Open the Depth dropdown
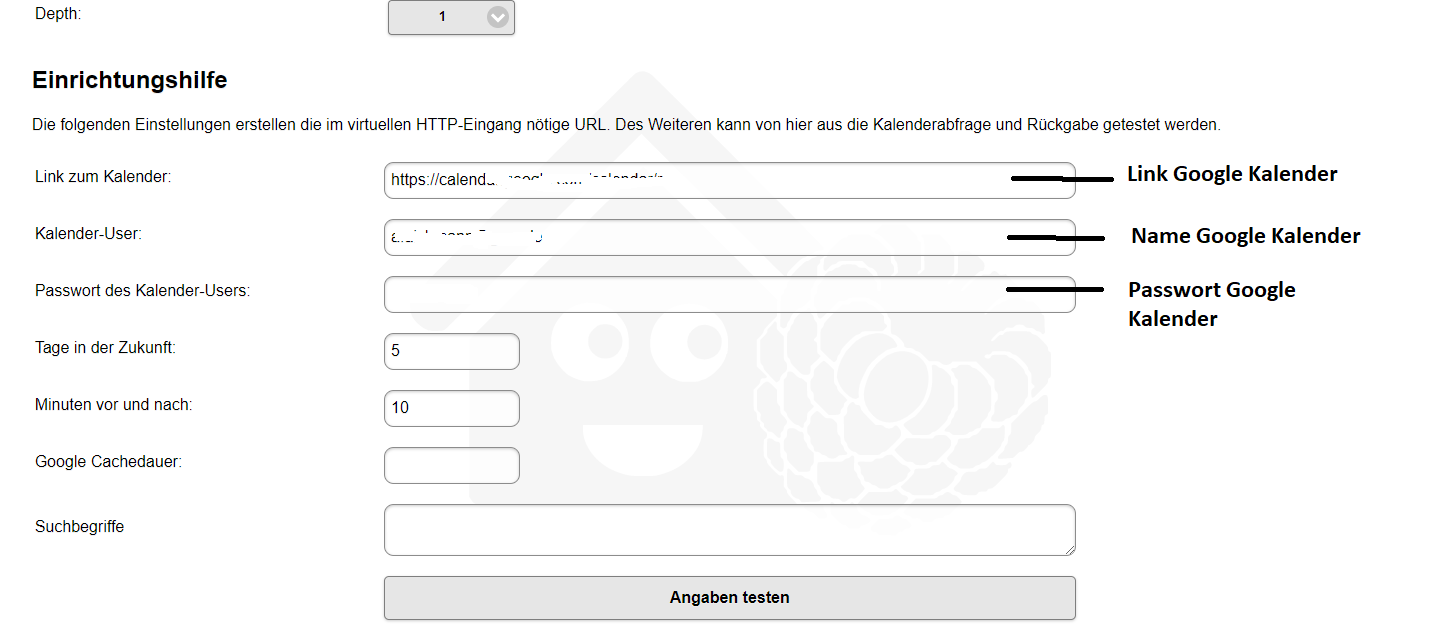 pyautogui.click(x=451, y=17)
